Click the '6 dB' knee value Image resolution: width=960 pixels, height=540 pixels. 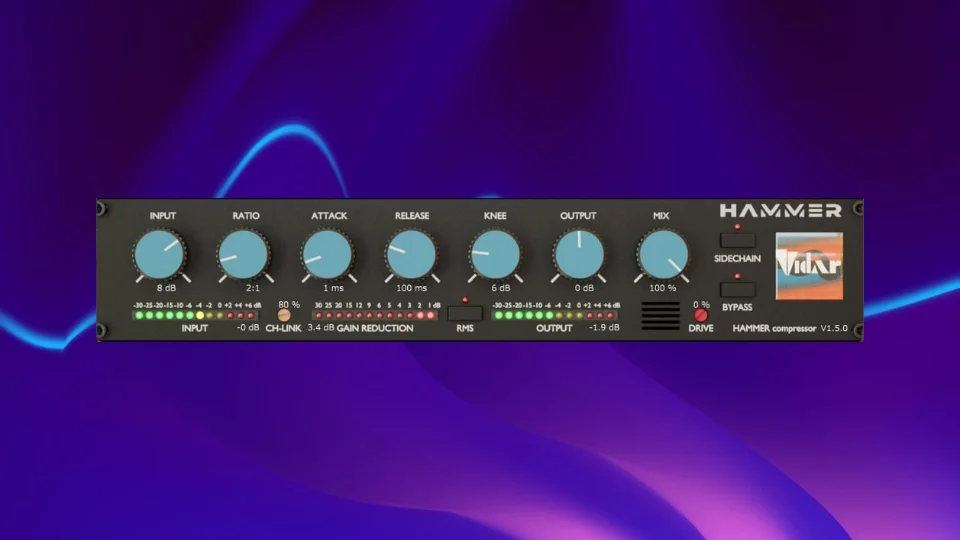pos(500,288)
